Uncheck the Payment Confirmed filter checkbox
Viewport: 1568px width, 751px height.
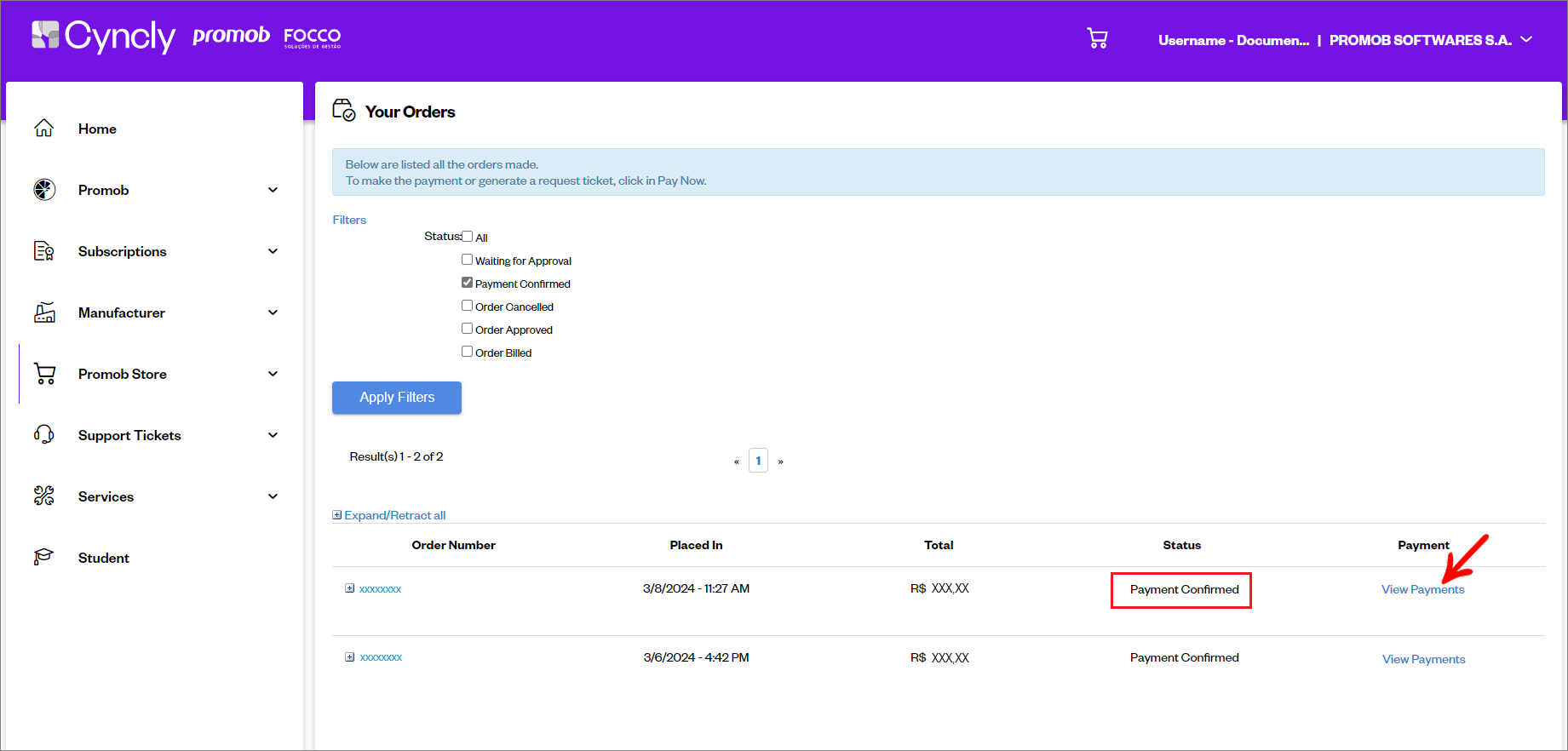coord(467,283)
